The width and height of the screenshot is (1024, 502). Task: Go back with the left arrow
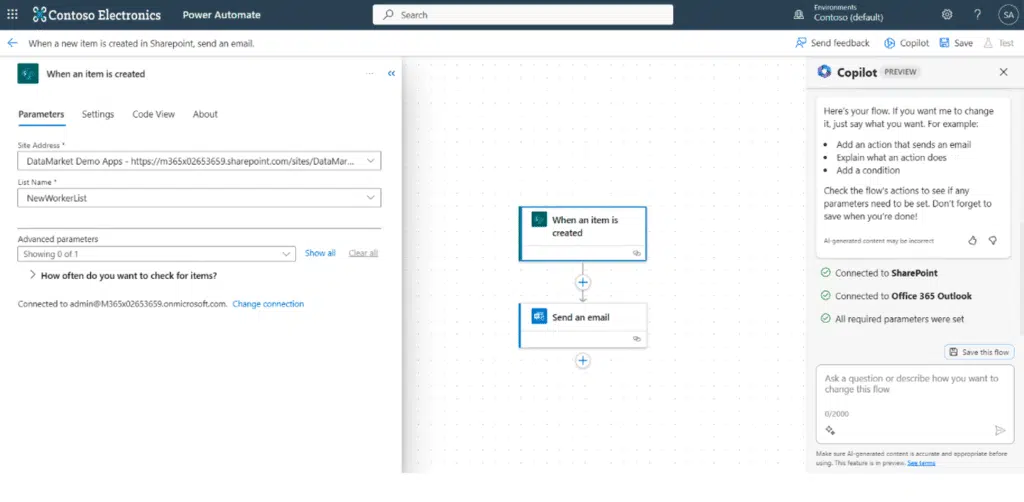pyautogui.click(x=12, y=43)
